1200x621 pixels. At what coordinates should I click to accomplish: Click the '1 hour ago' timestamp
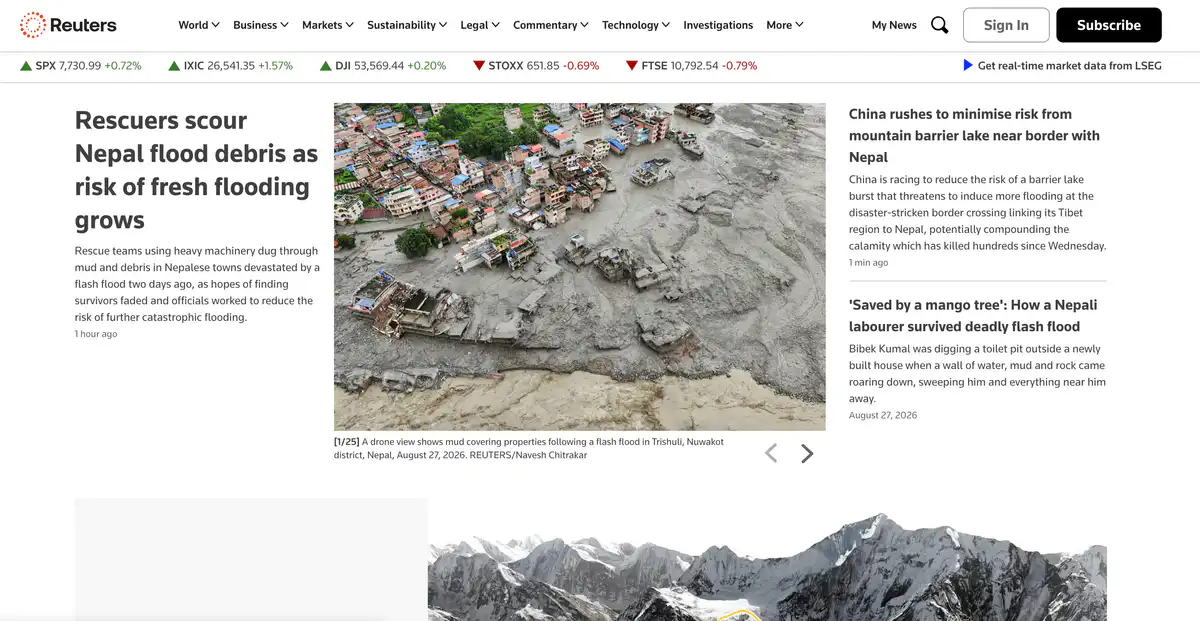pyautogui.click(x=96, y=334)
